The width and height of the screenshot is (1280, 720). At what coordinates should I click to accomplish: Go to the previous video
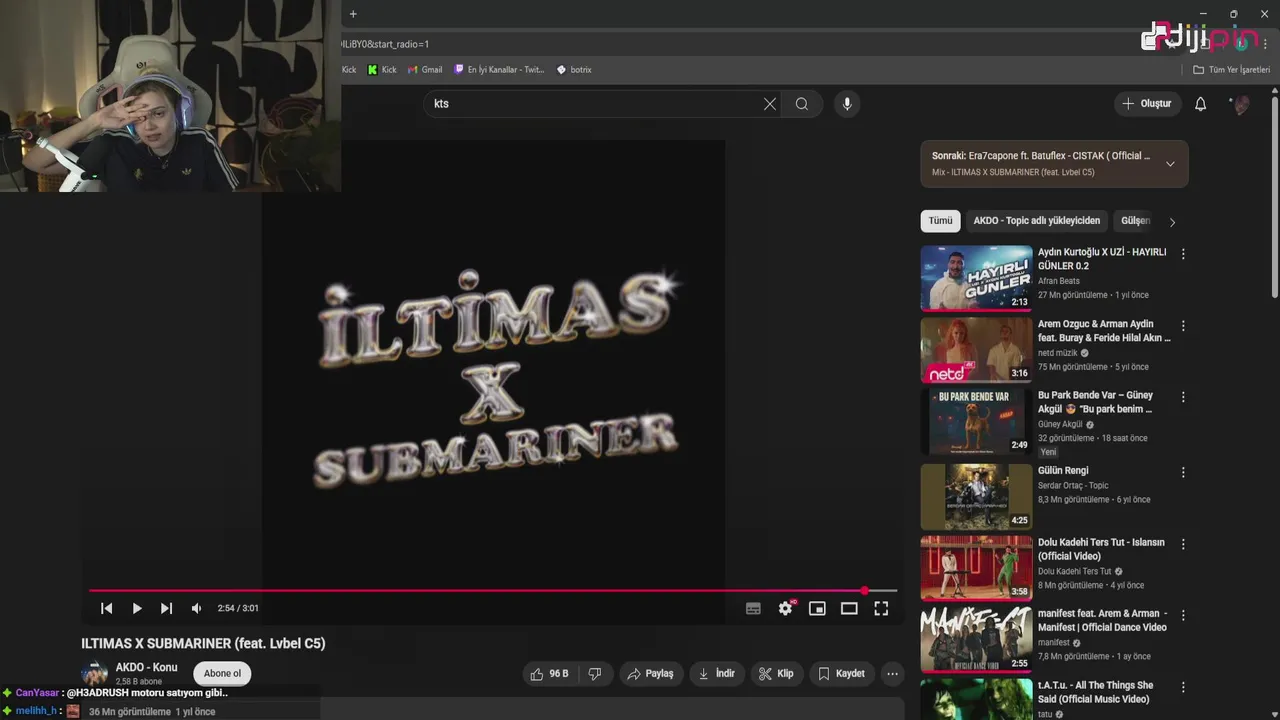[107, 608]
